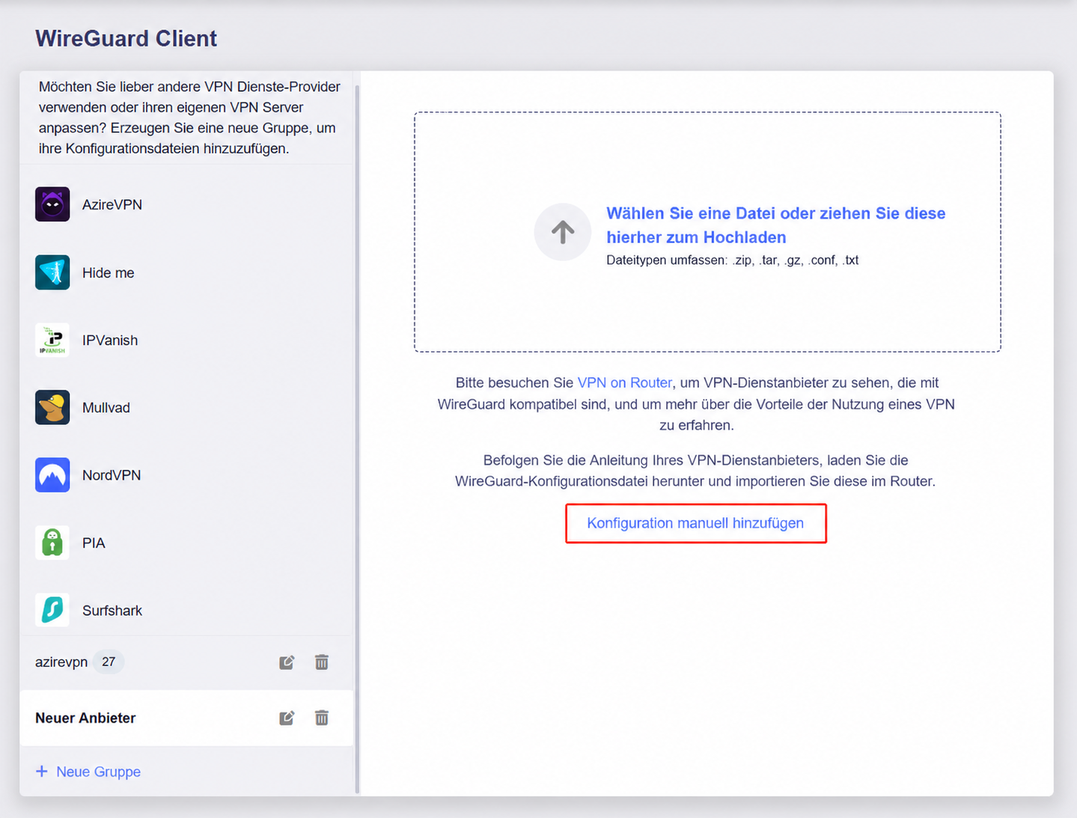Screen dimensions: 1077x818
Task: Select AzireVPN provider name
Action: point(112,205)
